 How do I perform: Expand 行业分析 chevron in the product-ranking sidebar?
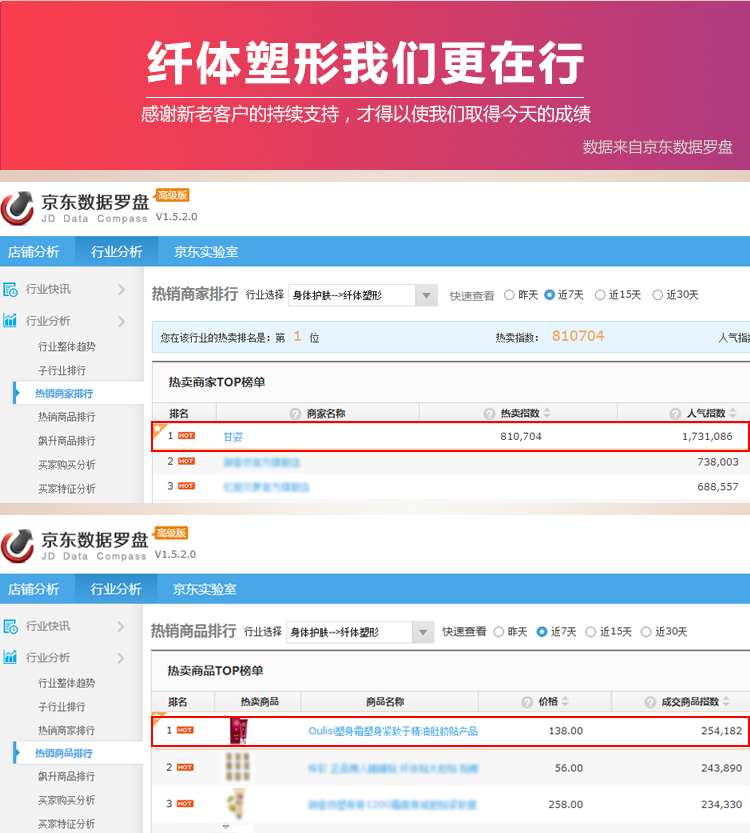pos(121,658)
